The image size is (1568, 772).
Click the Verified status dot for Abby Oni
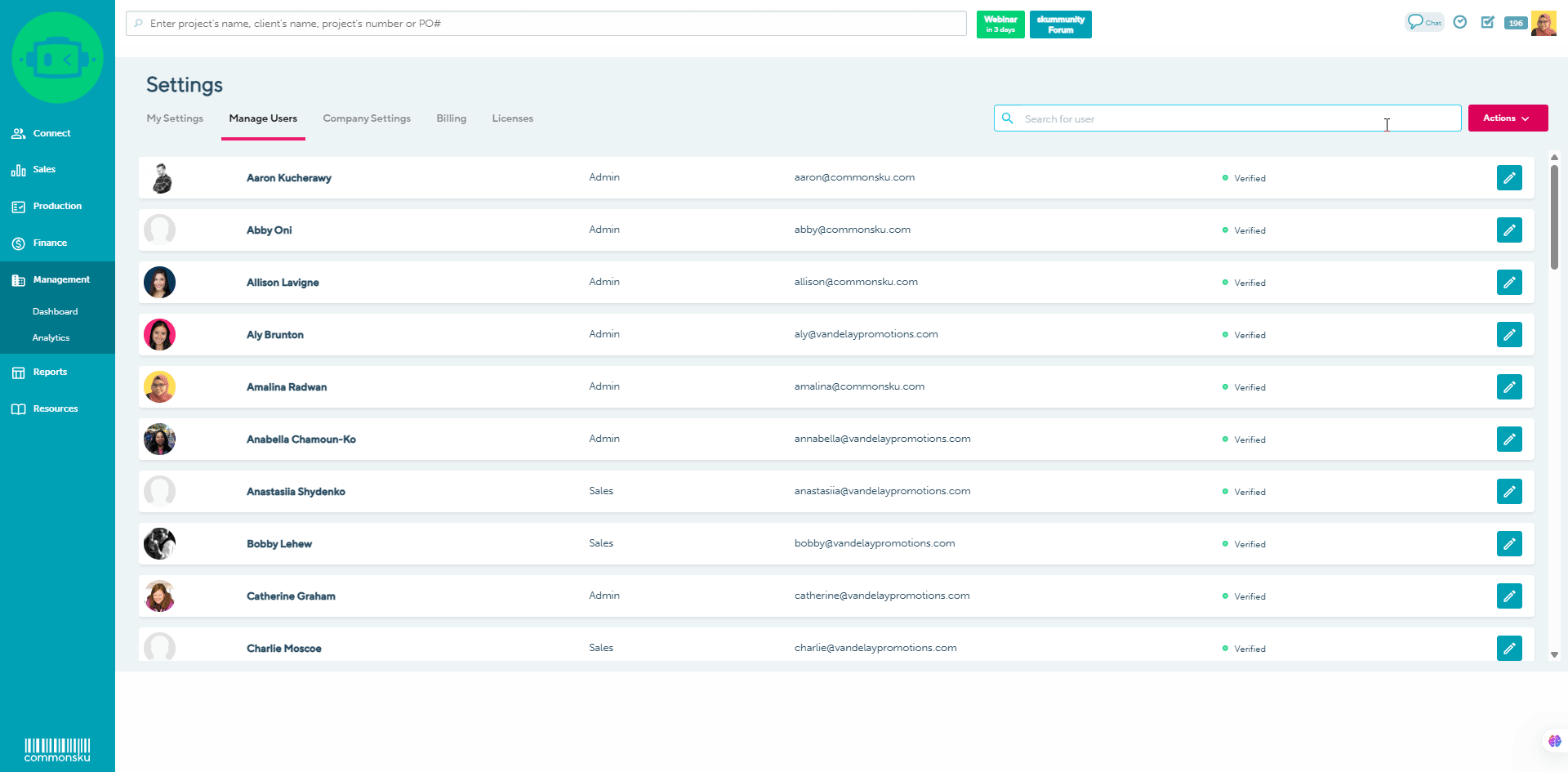point(1223,230)
